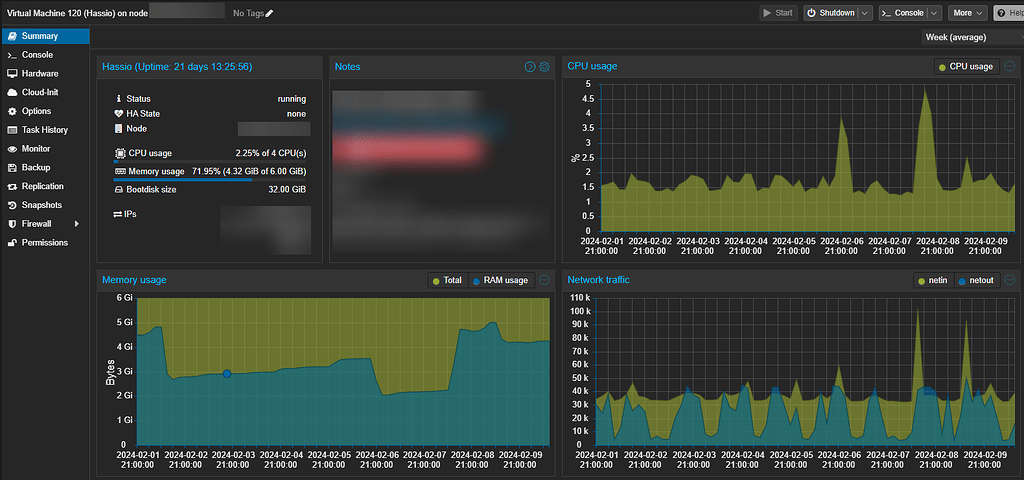Viewport: 1024px width, 480px height.
Task: Open the Hardware section in the sidebar
Action: pos(40,74)
